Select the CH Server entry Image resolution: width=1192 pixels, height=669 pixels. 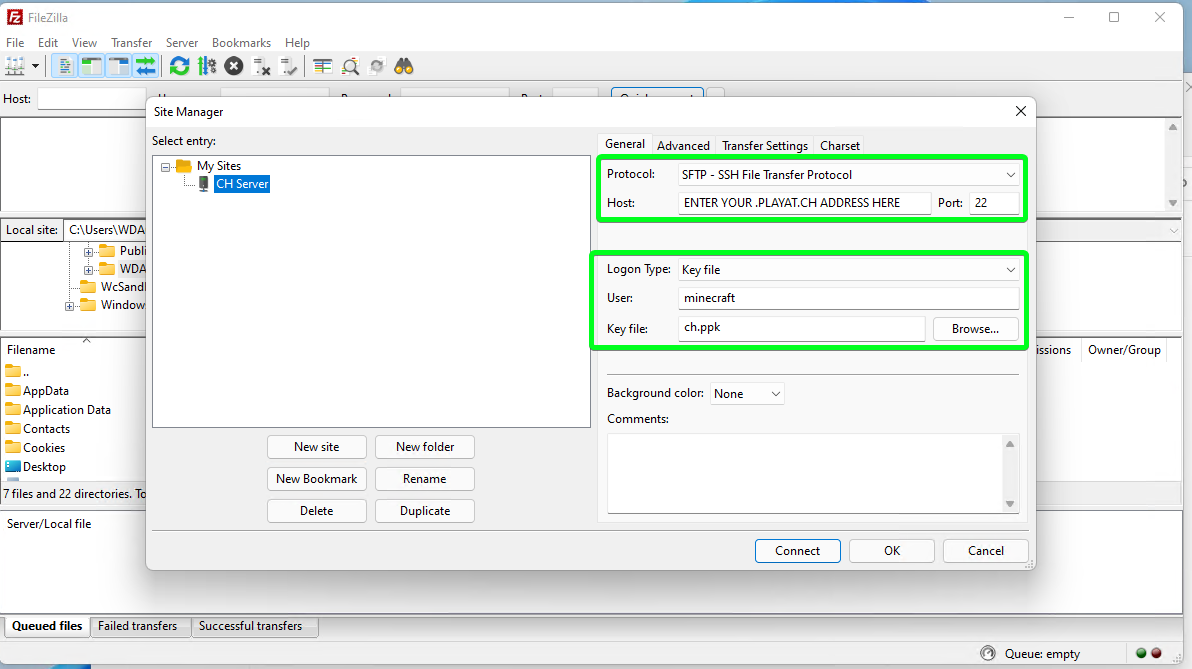[x=242, y=184]
